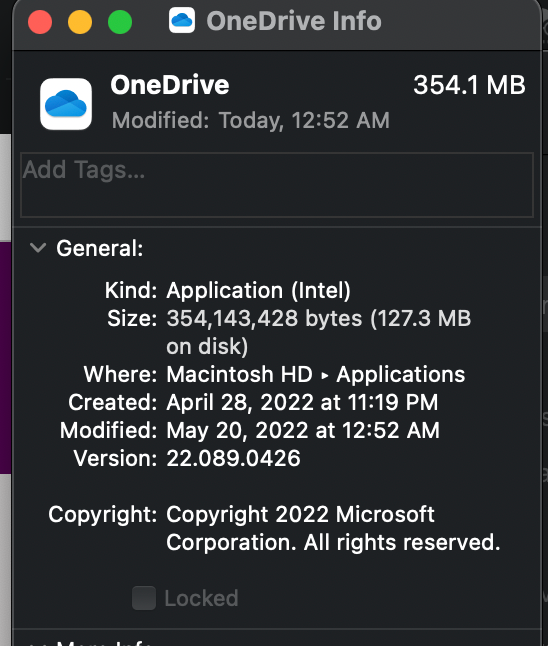Collapse the General section chevron
This screenshot has width=548, height=646.
38,248
